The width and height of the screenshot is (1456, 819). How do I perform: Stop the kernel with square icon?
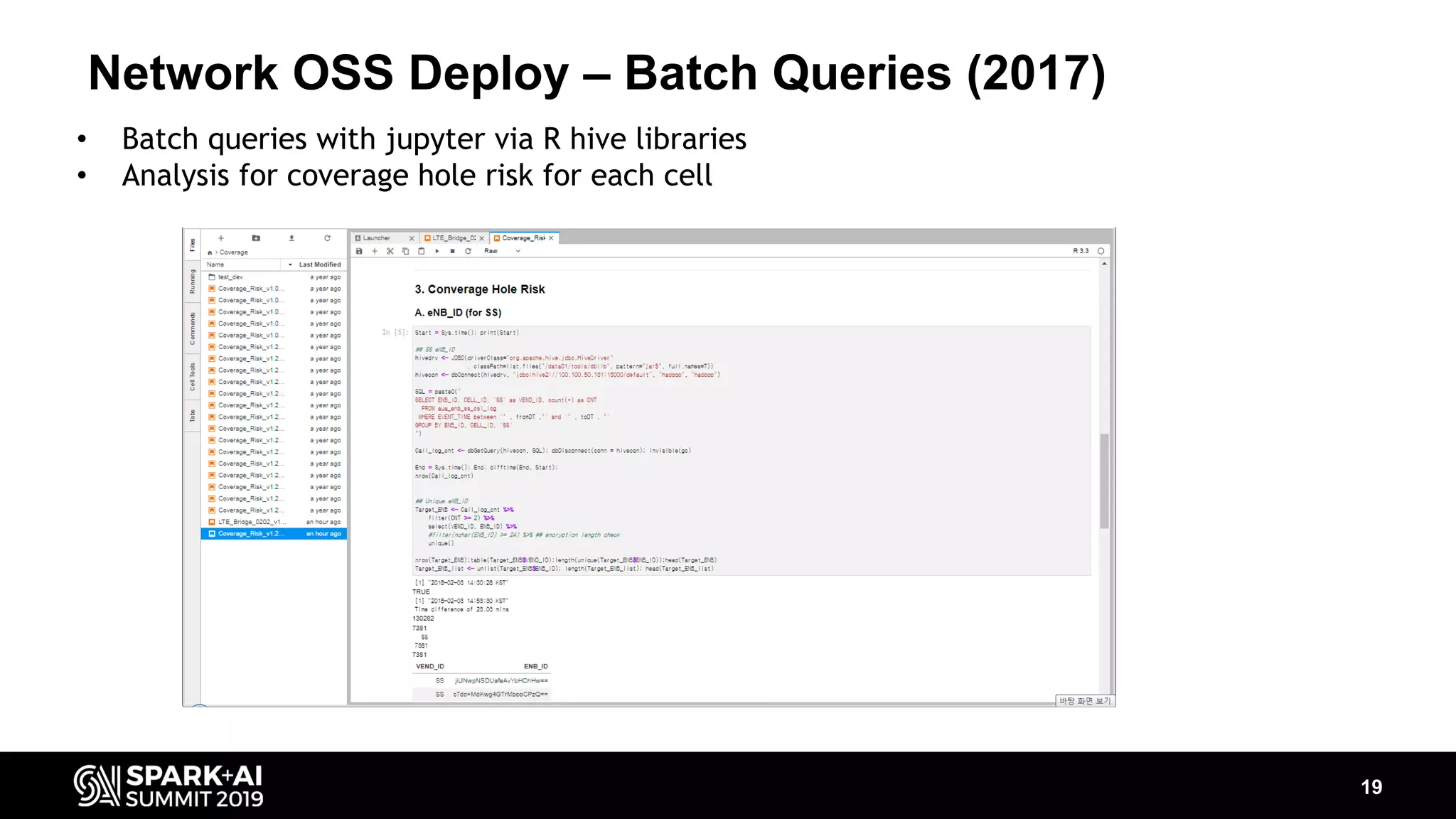(452, 251)
